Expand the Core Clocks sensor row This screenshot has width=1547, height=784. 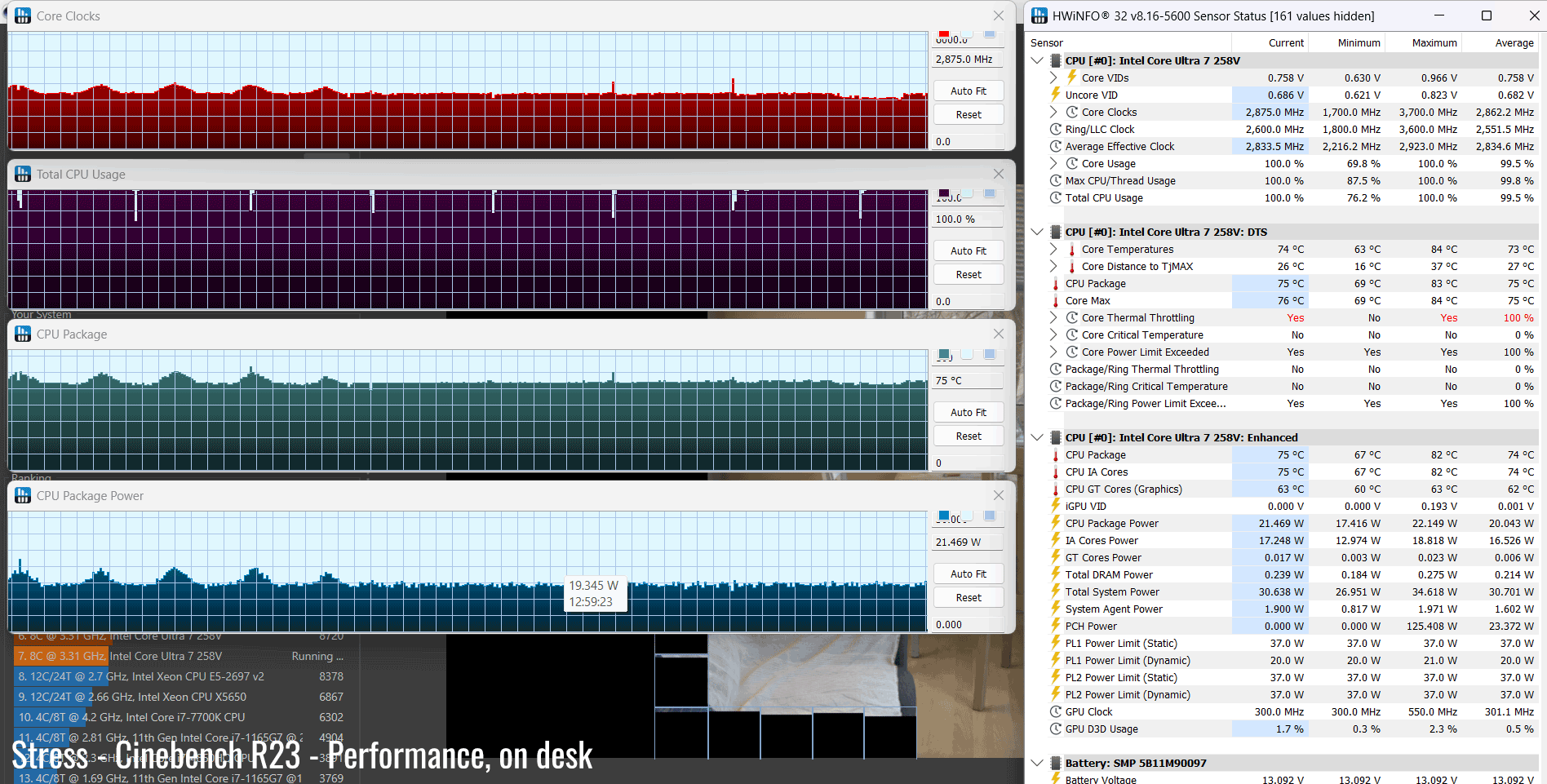click(x=1053, y=112)
